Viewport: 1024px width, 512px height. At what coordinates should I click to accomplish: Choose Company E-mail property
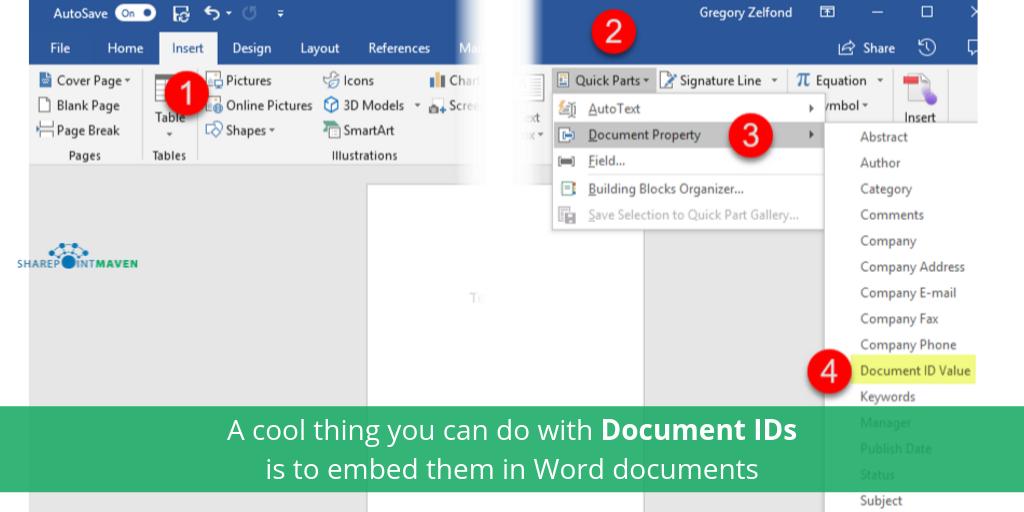click(908, 293)
